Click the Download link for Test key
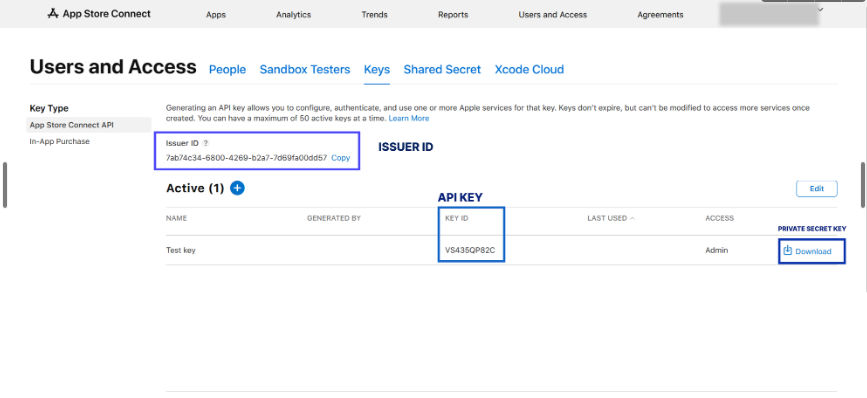This screenshot has height=398, width=867. tap(813, 252)
